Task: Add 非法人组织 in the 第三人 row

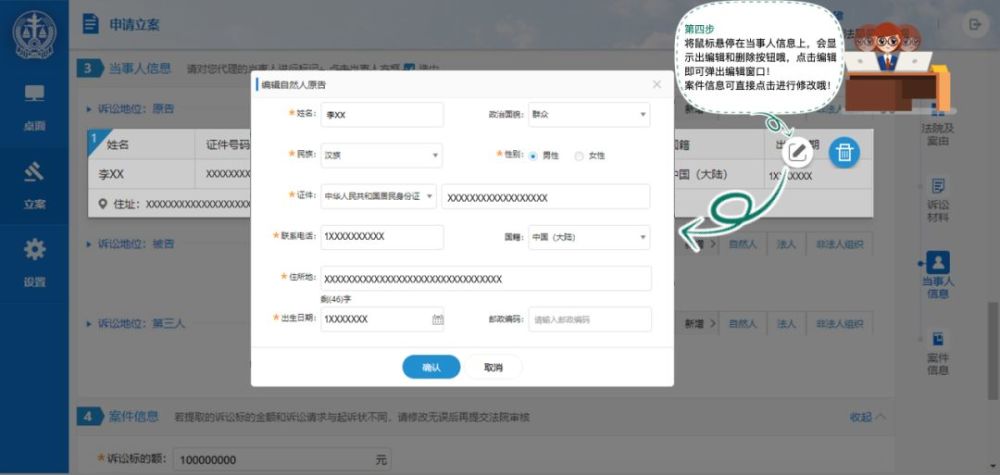Action: (x=839, y=324)
